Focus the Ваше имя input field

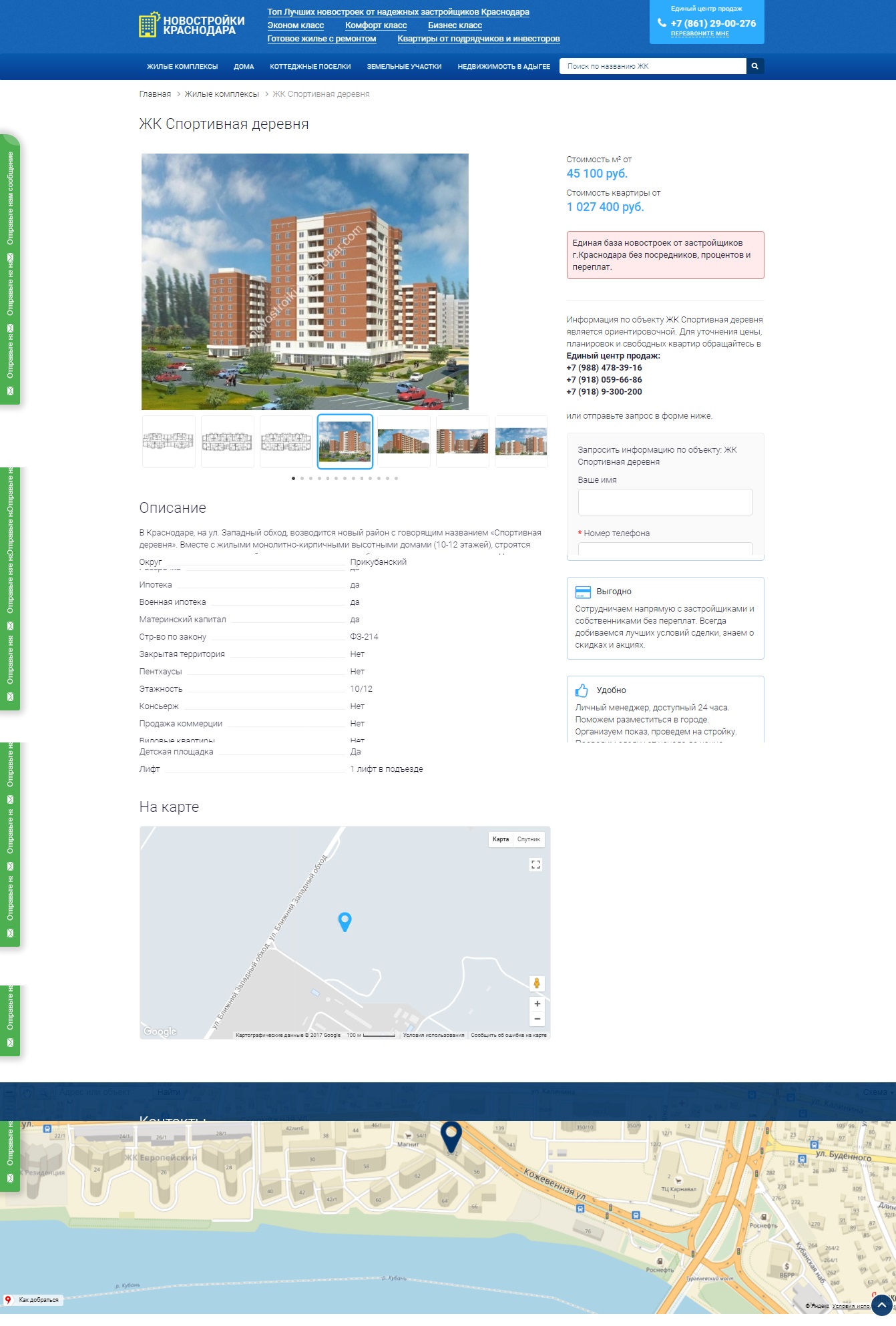tap(665, 502)
